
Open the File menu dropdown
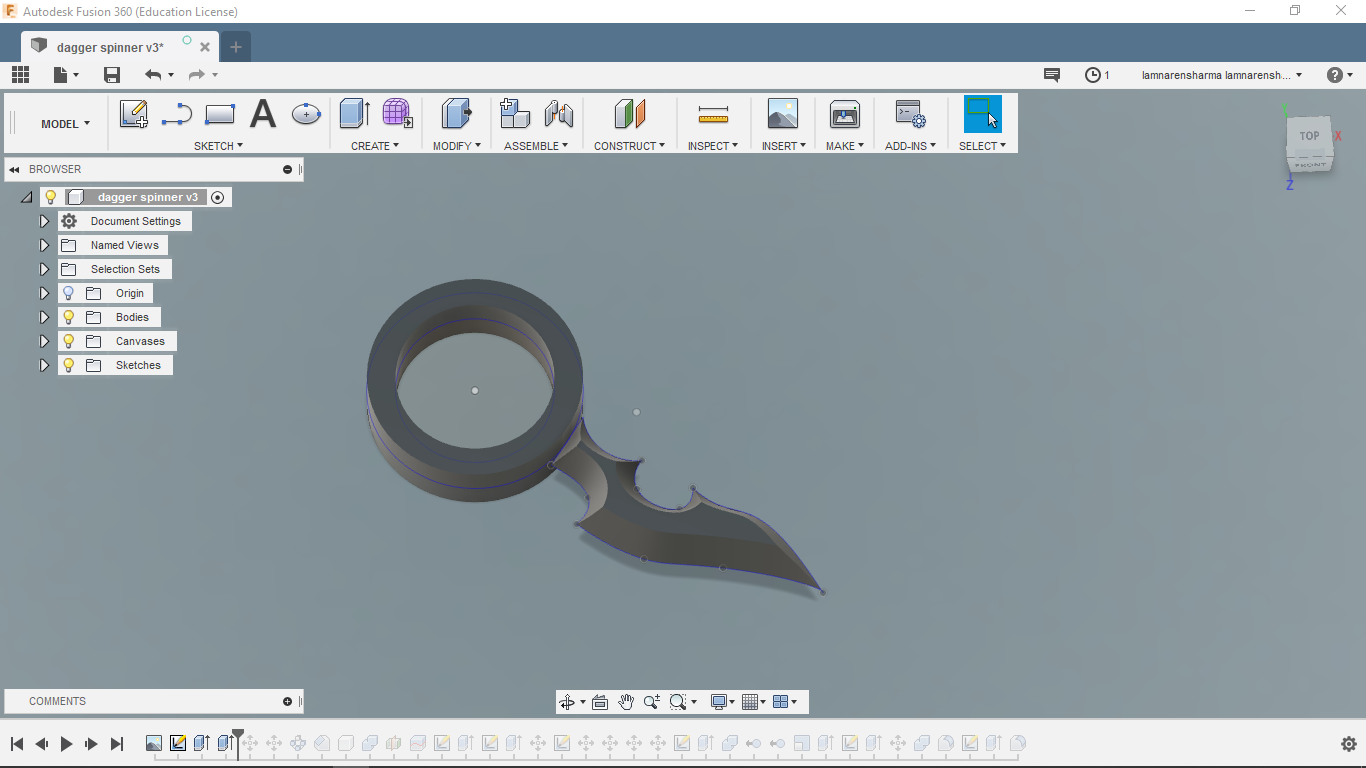point(67,75)
